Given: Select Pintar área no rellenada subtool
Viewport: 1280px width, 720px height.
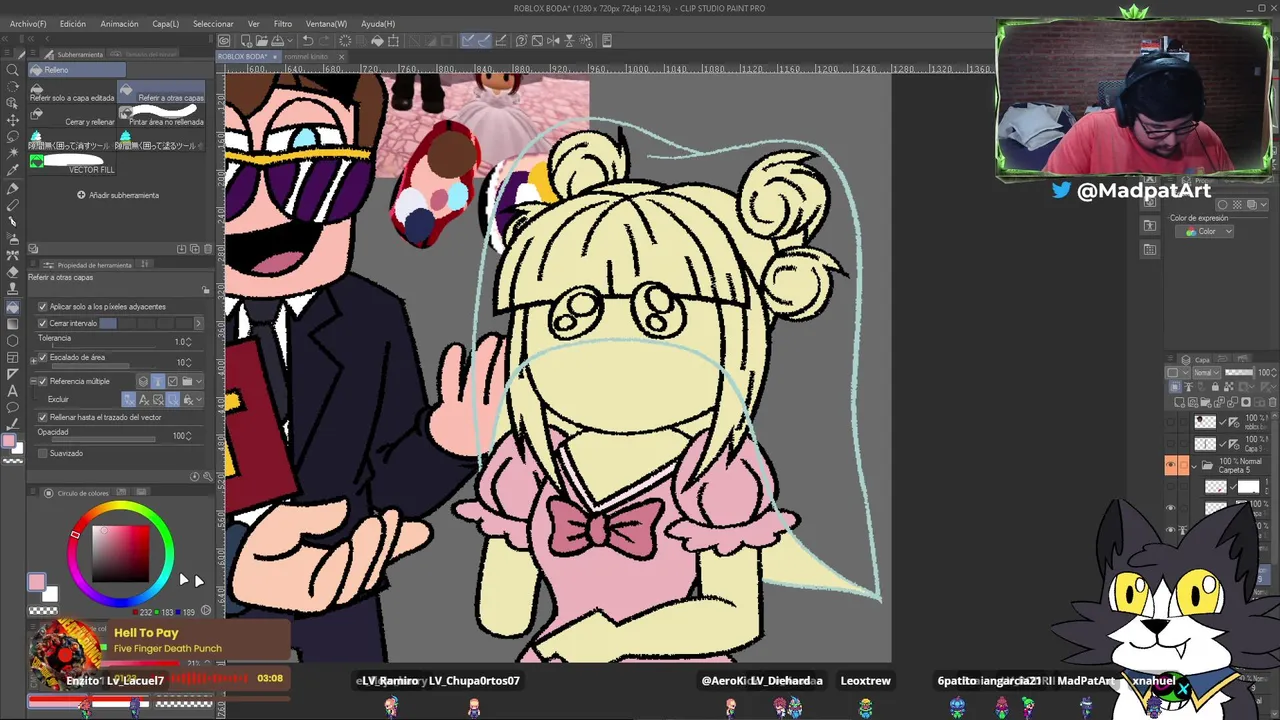Looking at the screenshot, I should tap(161, 117).
